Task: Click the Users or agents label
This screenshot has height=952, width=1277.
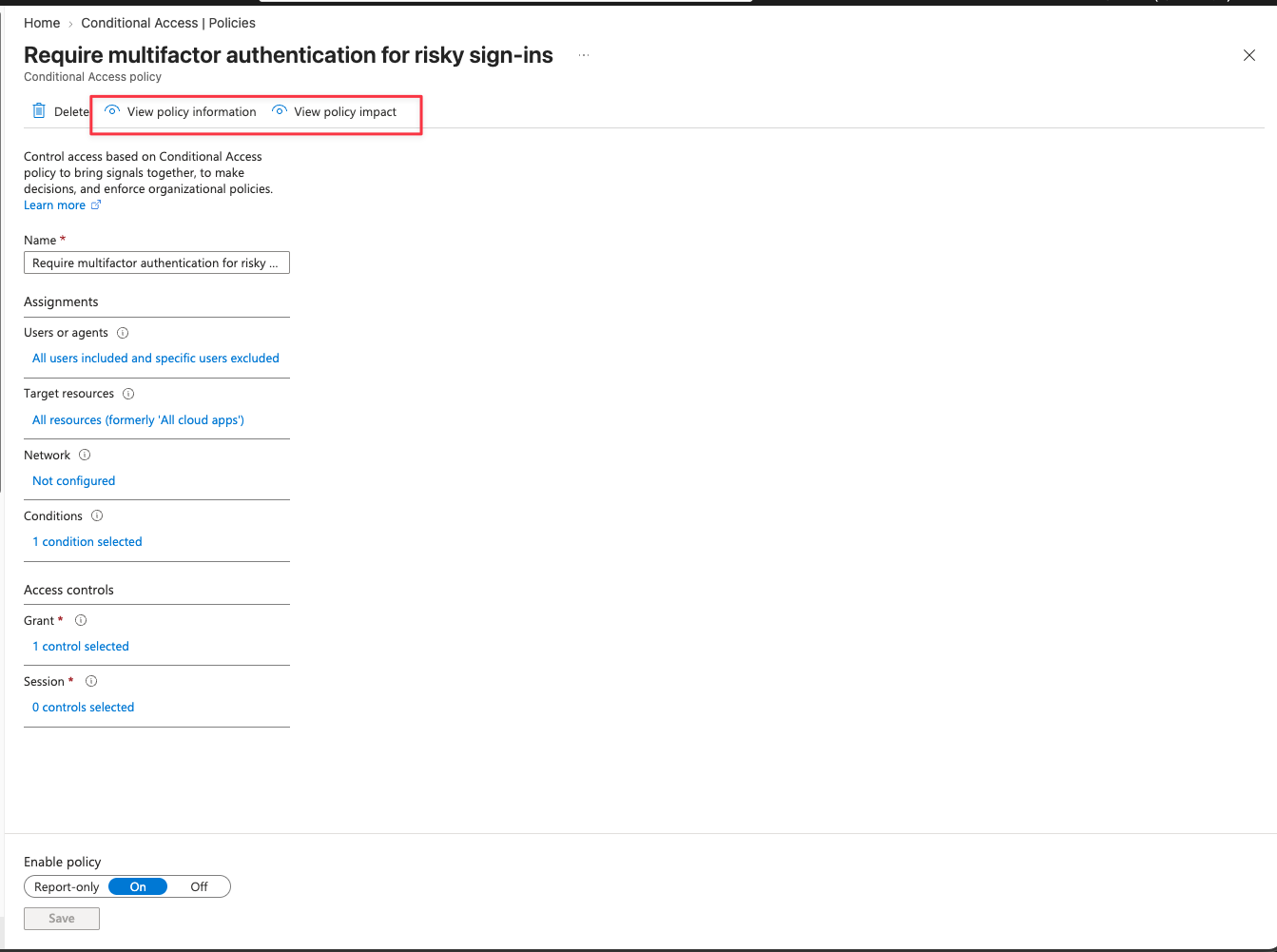Action: tap(66, 333)
